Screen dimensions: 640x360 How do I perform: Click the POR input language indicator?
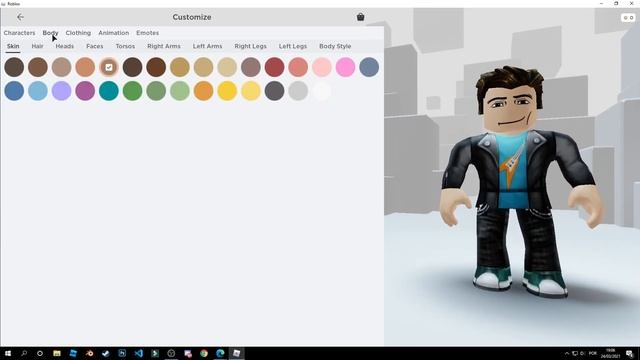click(593, 353)
